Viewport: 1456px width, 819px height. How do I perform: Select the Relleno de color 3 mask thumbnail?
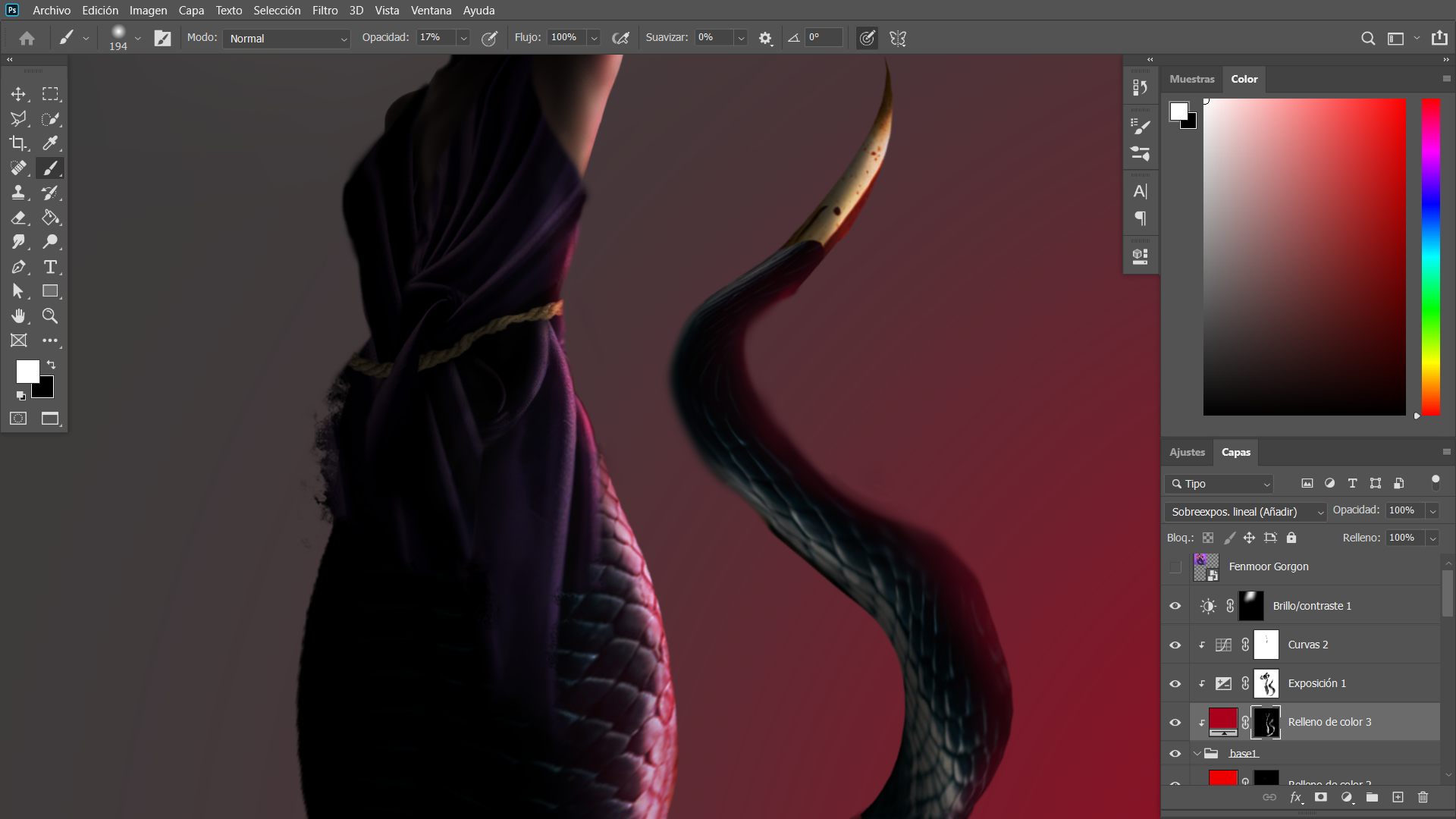pyautogui.click(x=1266, y=722)
